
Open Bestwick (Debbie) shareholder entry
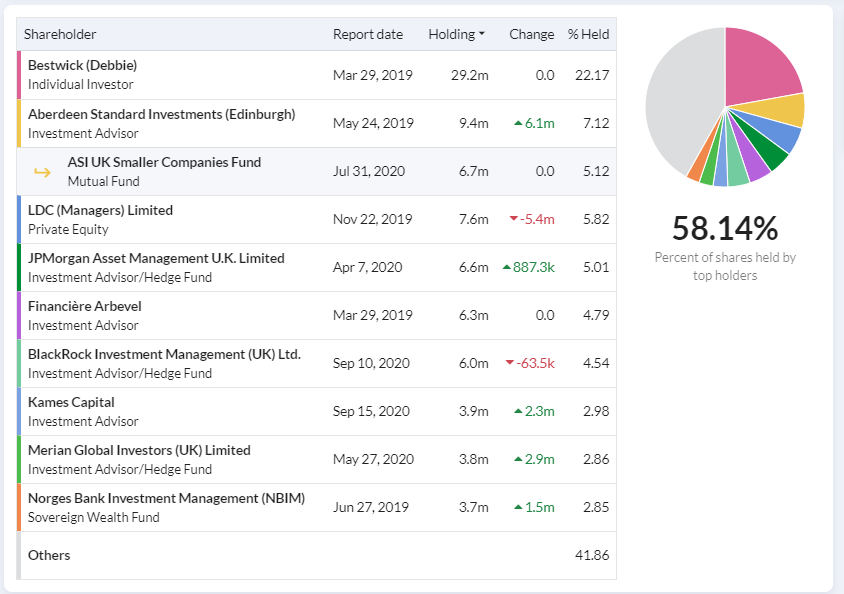point(82,66)
